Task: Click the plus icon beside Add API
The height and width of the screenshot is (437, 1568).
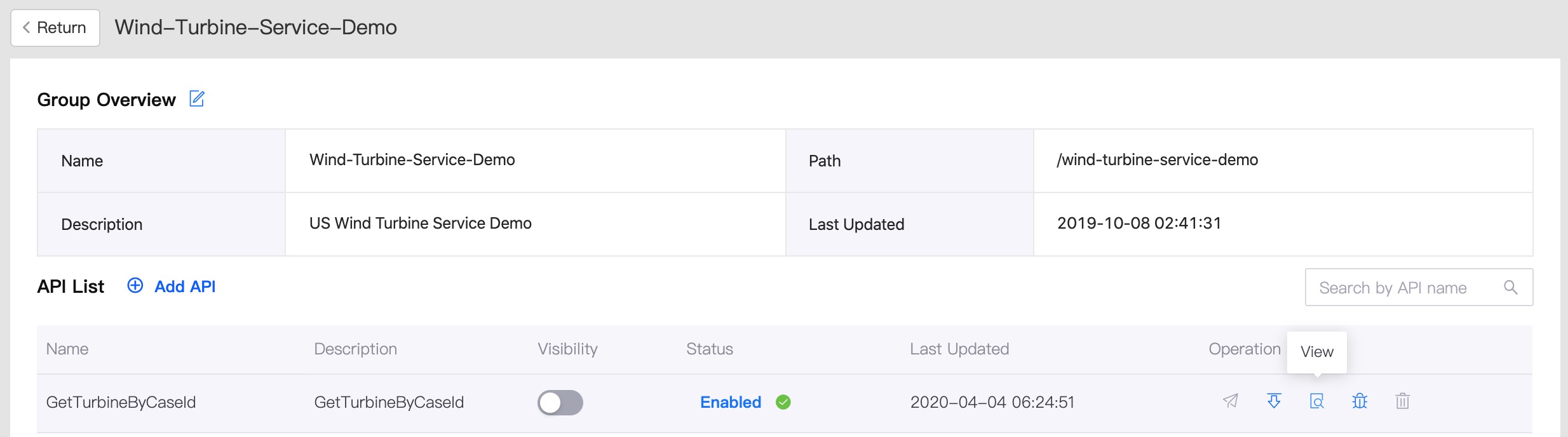Action: 135,286
